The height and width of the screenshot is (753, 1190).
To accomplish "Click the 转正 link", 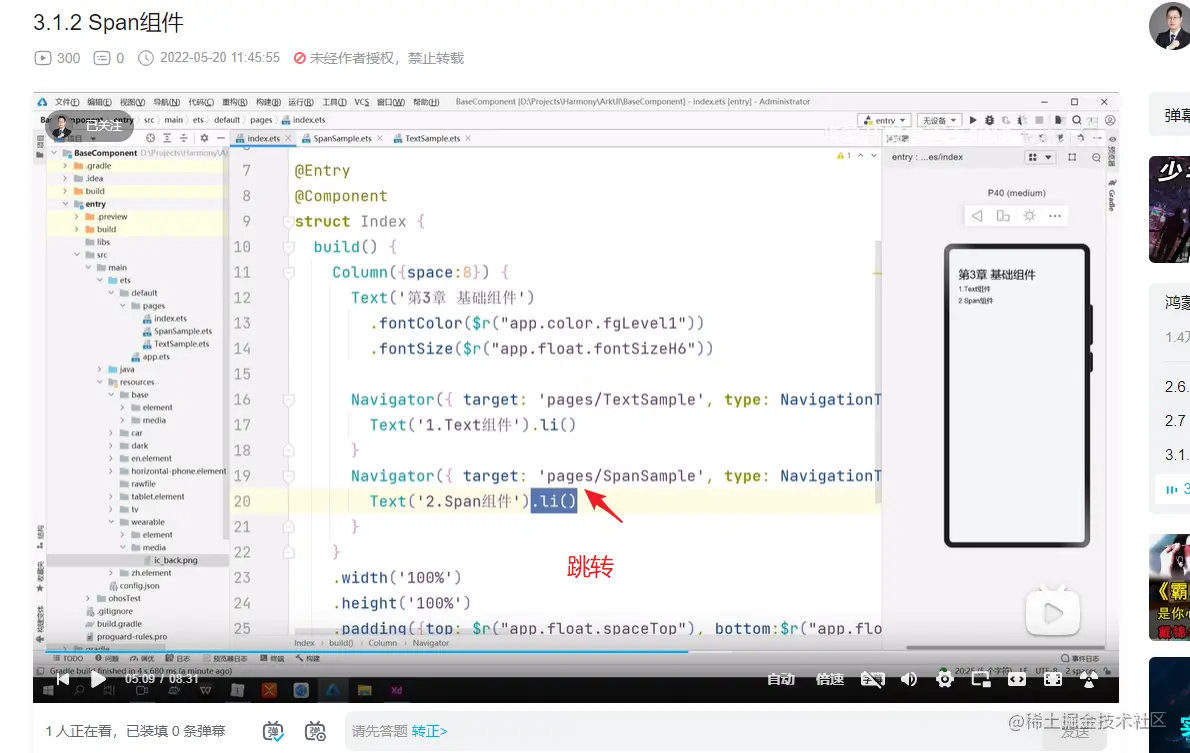I will pos(430,731).
